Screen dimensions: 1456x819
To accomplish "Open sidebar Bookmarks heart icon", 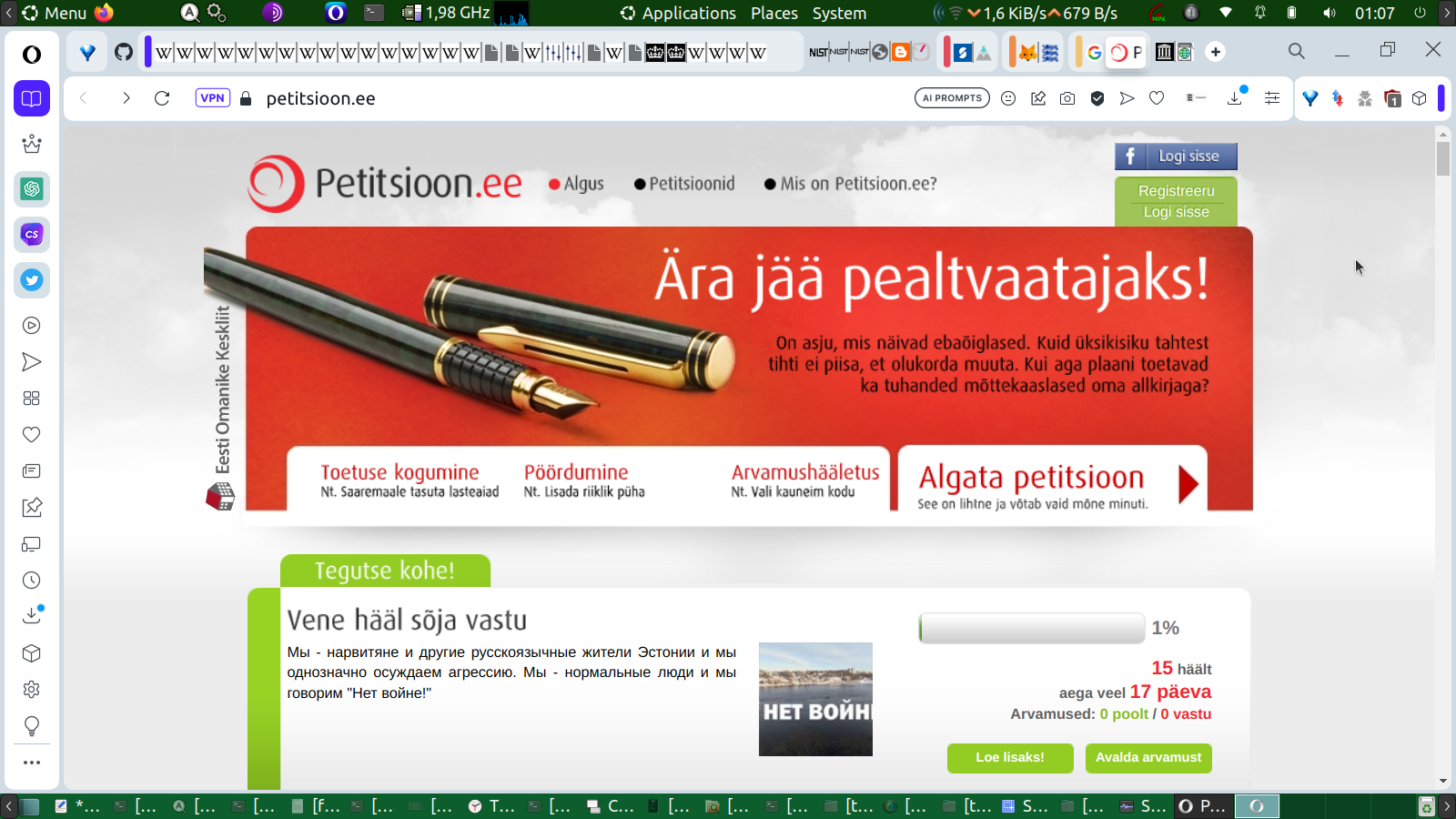I will [32, 435].
